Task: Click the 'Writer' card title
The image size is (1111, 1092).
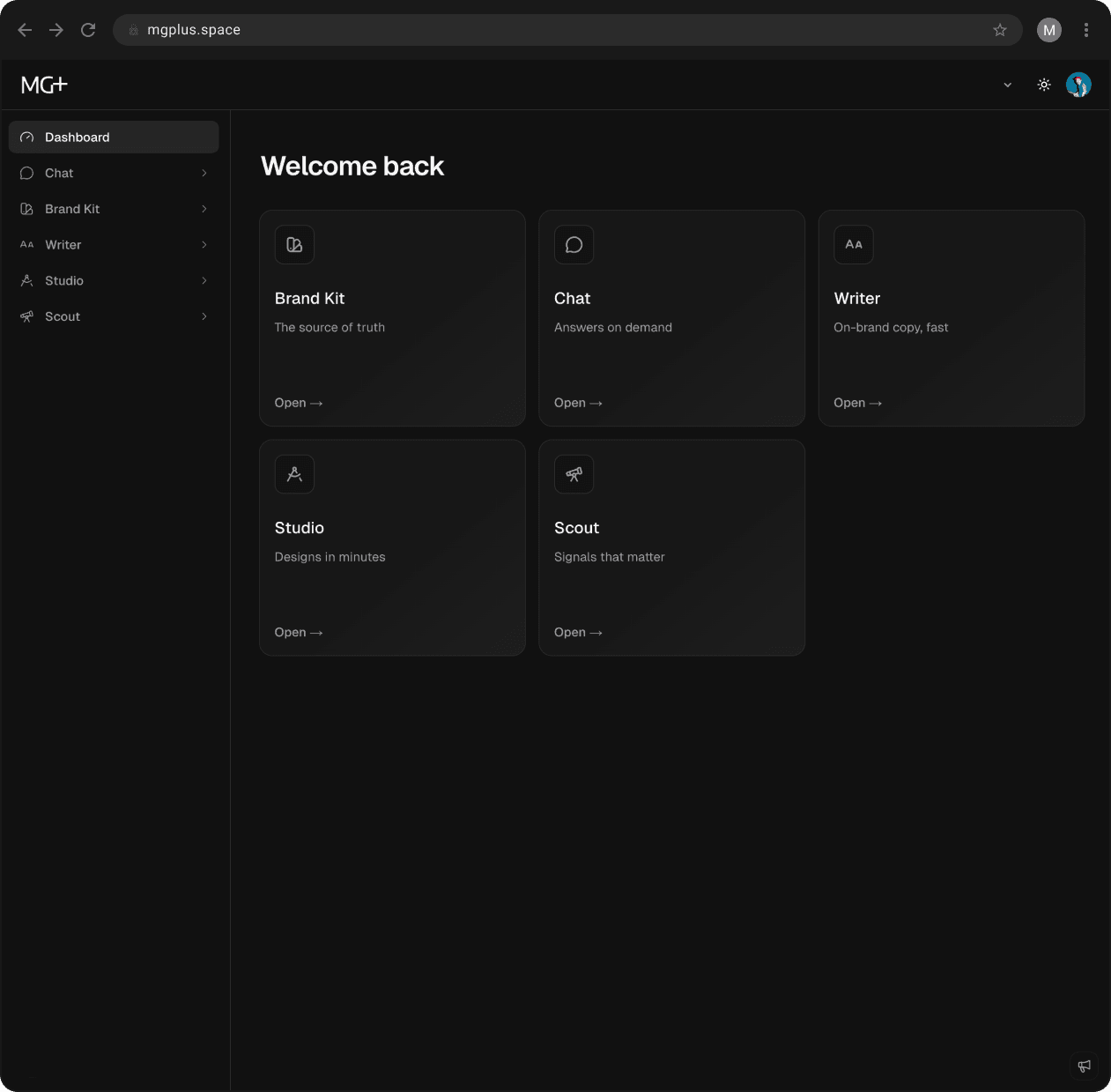Action: (857, 299)
